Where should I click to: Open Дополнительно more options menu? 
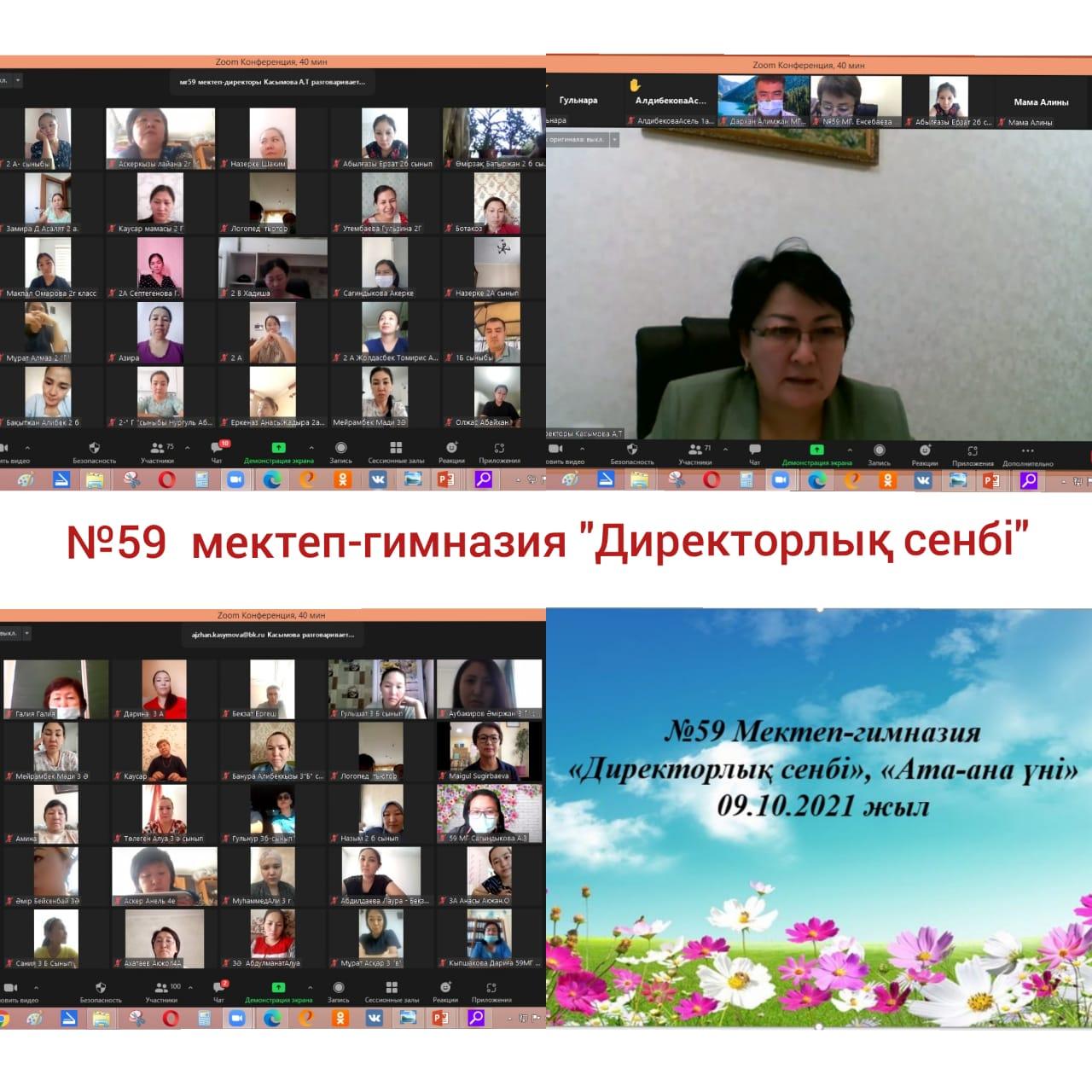(x=1028, y=452)
